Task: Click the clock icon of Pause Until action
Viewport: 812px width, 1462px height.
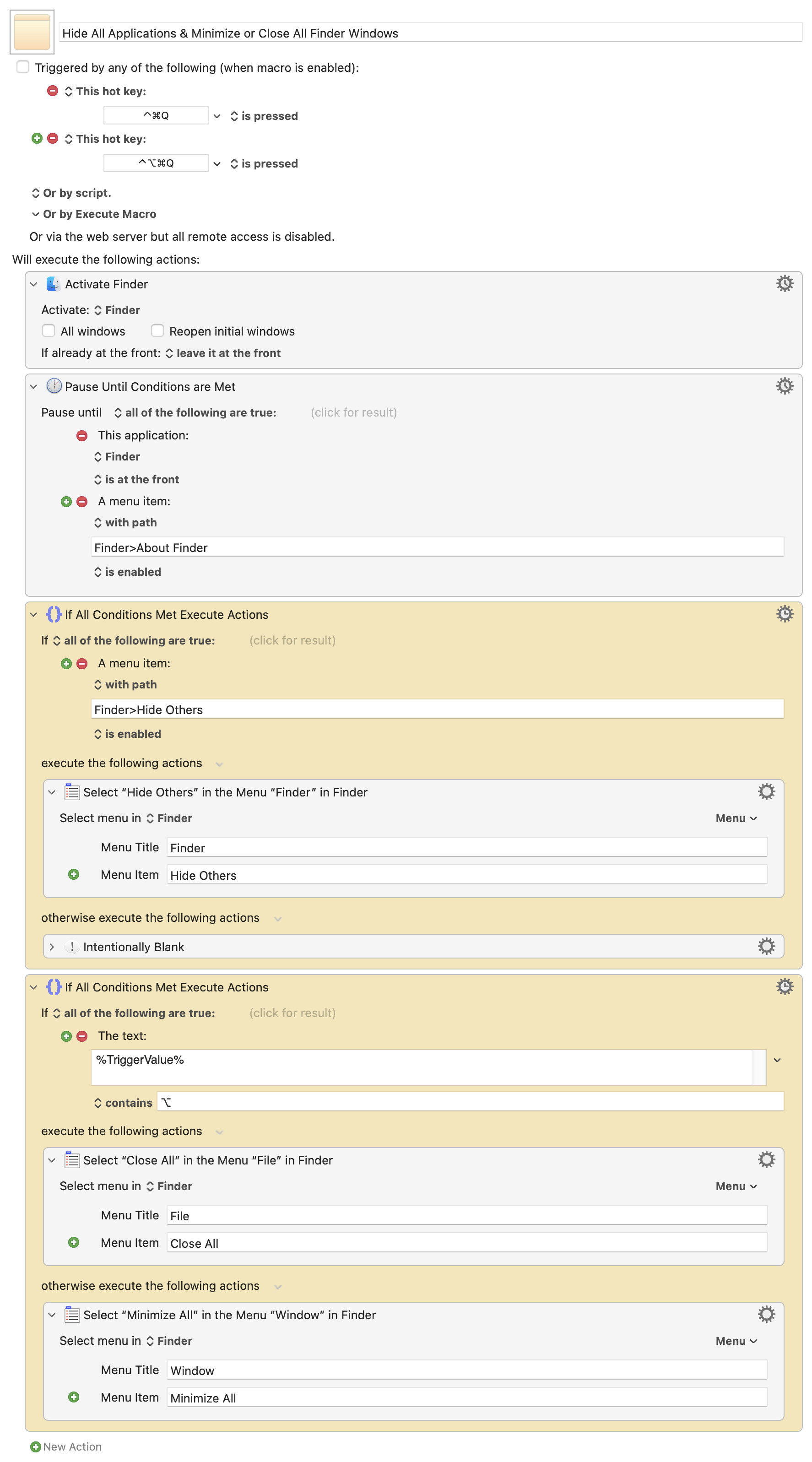Action: point(54,386)
